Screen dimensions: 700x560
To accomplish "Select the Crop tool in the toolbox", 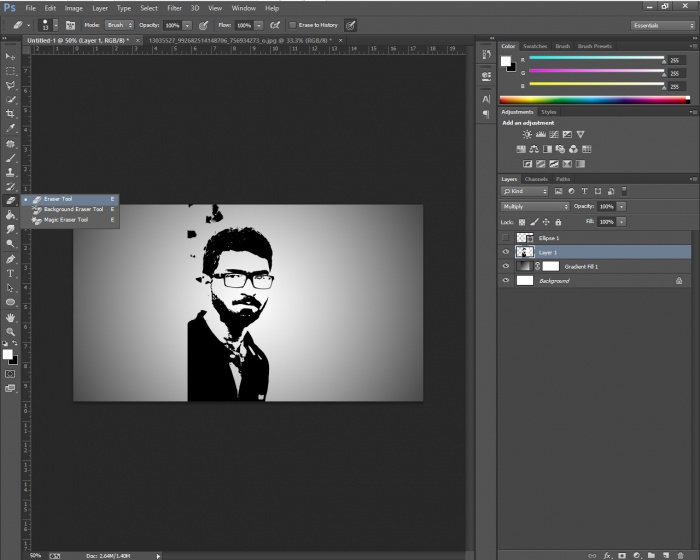I will click(10, 114).
